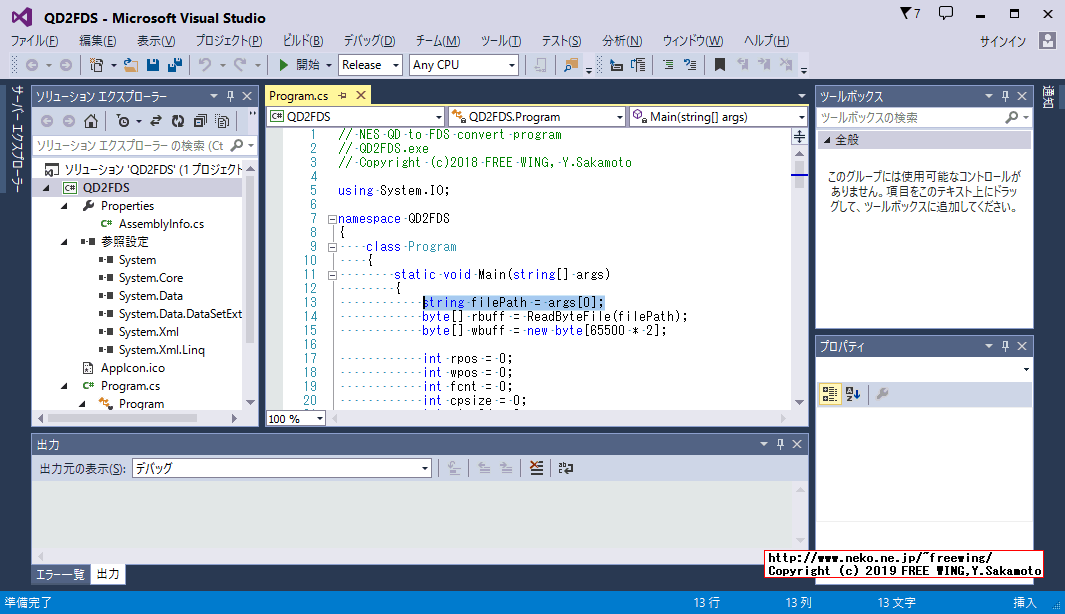Toggle alphabetical sort in the Properties panel
The width and height of the screenshot is (1065, 614).
853,394
